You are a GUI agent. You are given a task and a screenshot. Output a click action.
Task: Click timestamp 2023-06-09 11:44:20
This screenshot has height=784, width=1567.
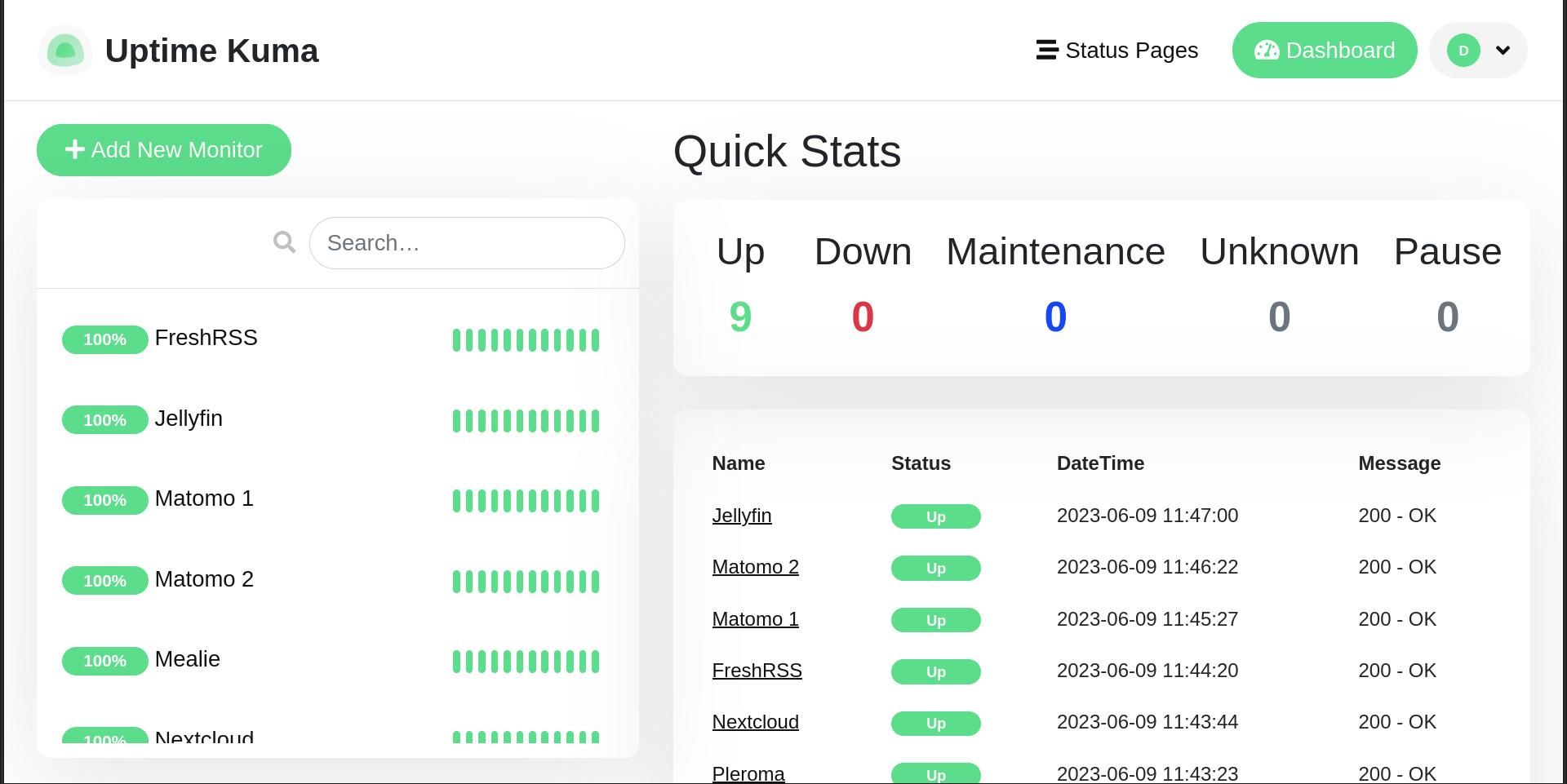[1148, 671]
